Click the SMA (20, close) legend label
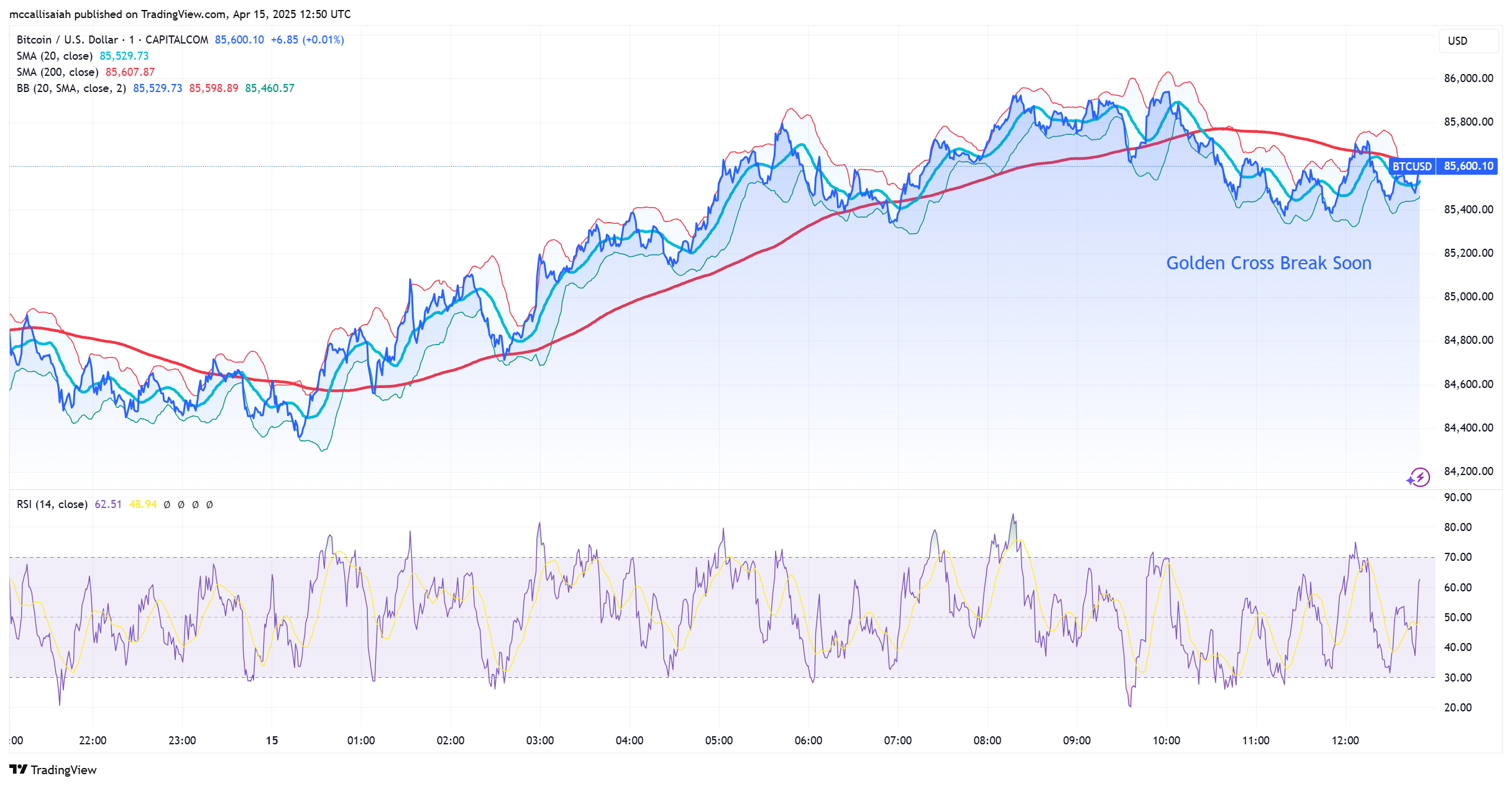 [x=55, y=56]
